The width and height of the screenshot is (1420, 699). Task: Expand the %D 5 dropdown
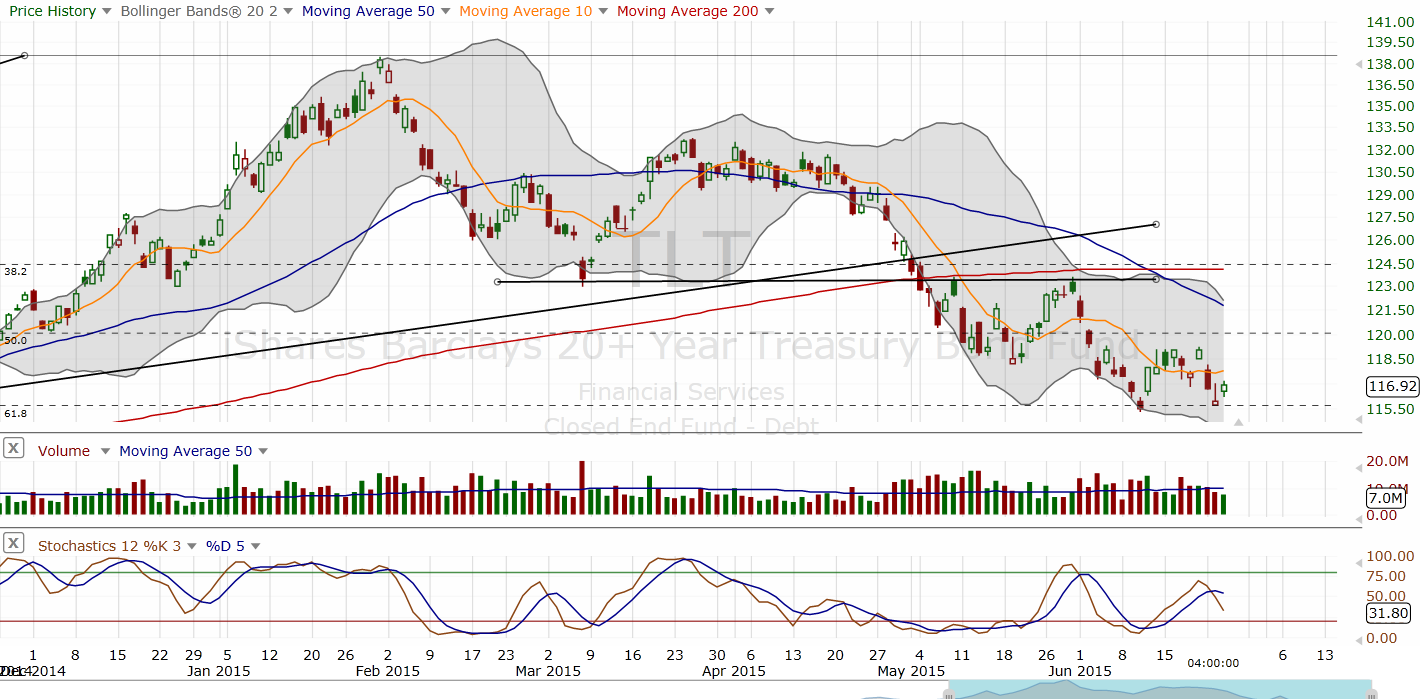pos(255,546)
